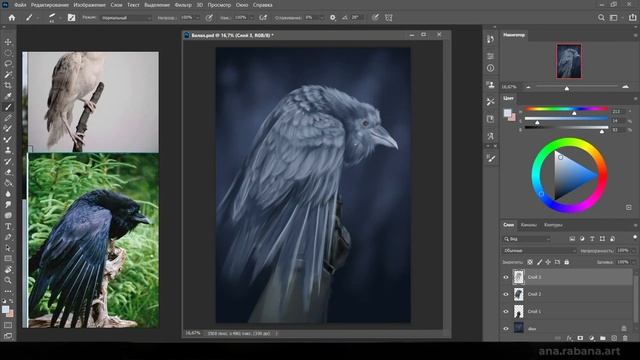Select the Type tool
The image size is (640, 360).
8,226
